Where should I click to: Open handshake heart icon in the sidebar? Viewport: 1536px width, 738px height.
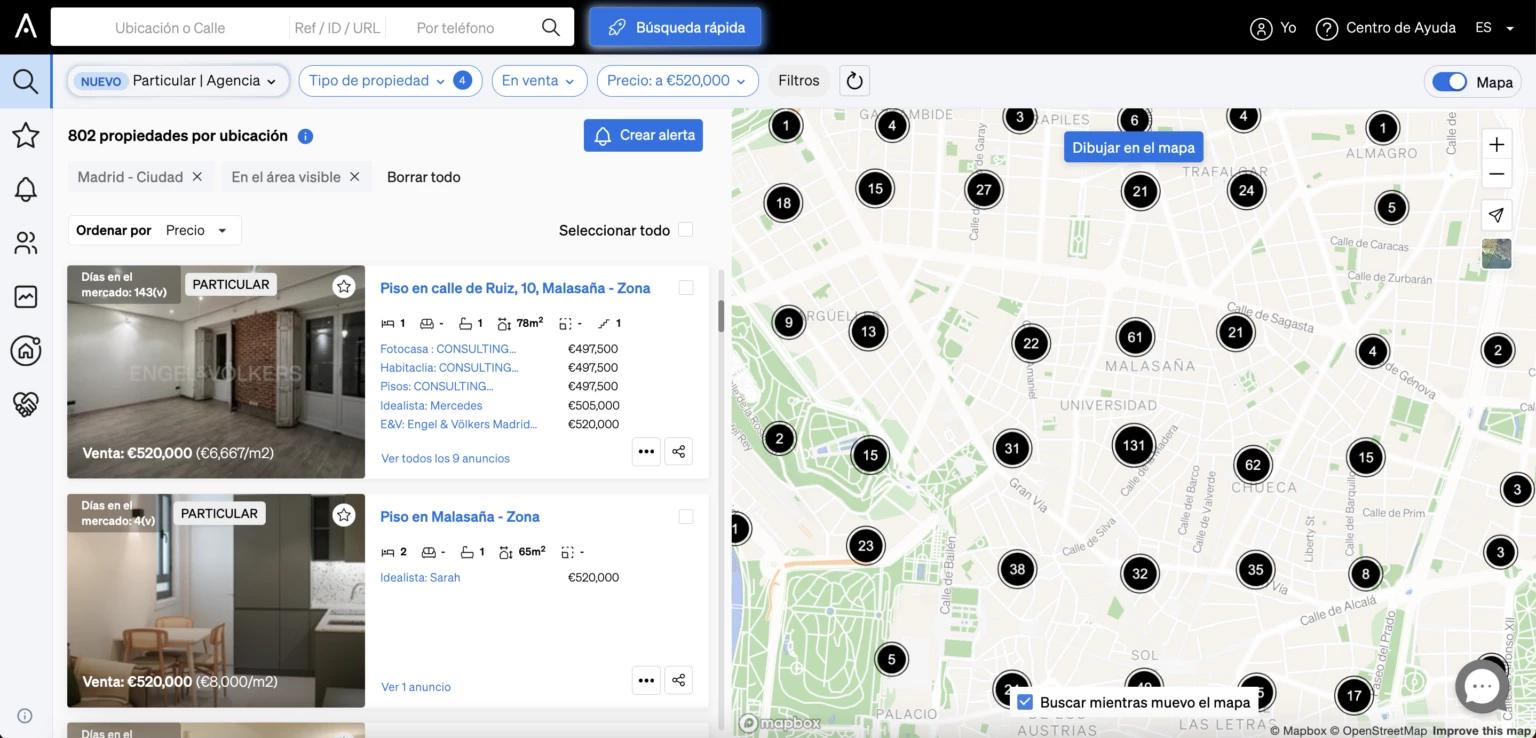click(x=26, y=404)
